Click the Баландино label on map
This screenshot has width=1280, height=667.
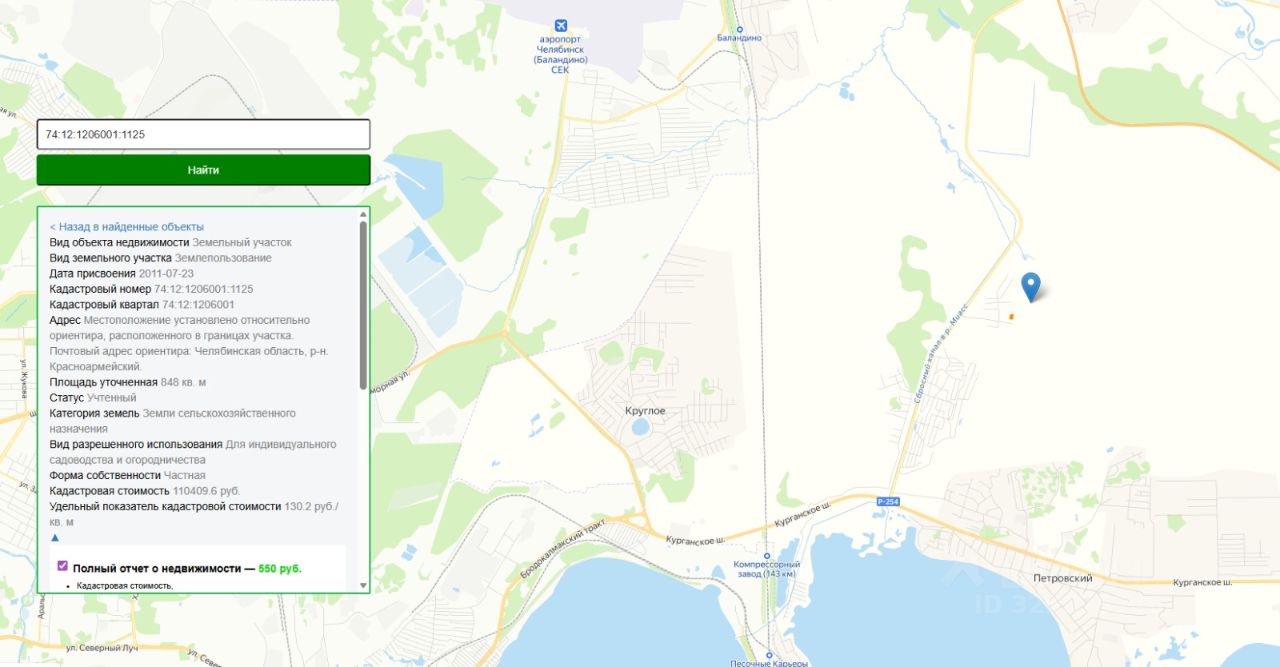(740, 38)
